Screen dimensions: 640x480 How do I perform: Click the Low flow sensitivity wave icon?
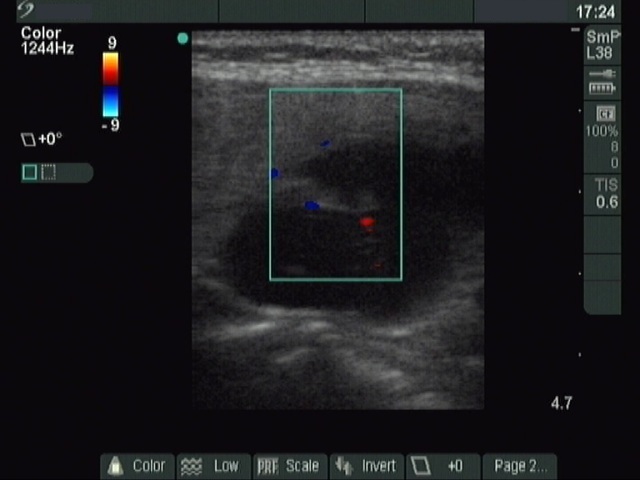coord(190,466)
